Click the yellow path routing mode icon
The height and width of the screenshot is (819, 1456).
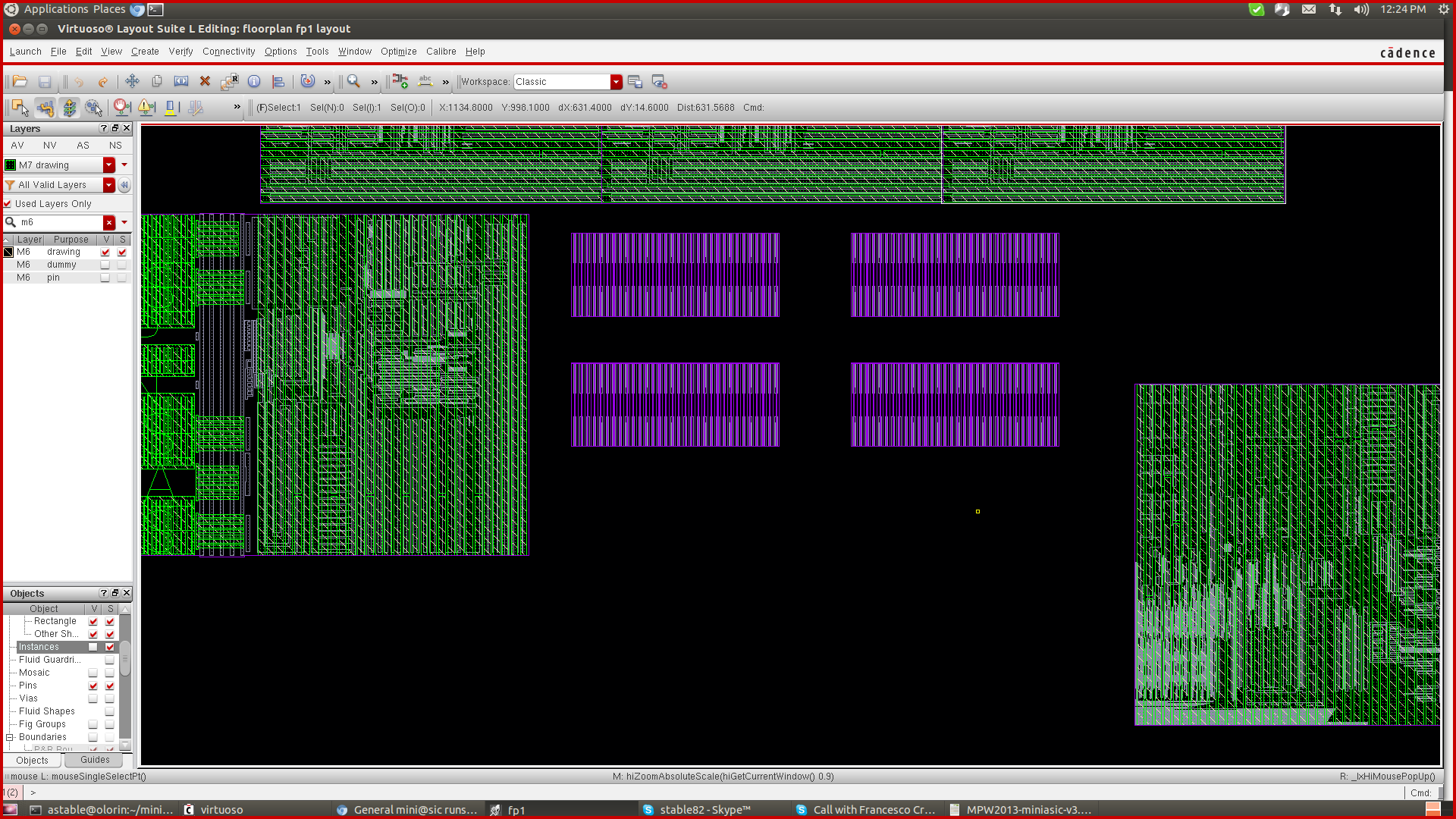click(45, 108)
